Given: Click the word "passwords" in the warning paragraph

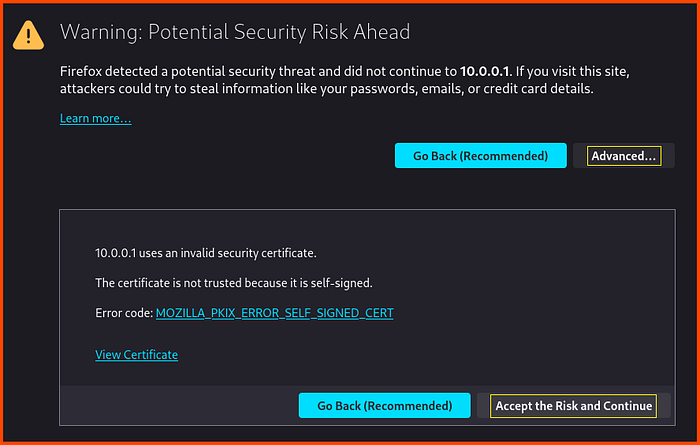Looking at the screenshot, I should coord(378,89).
